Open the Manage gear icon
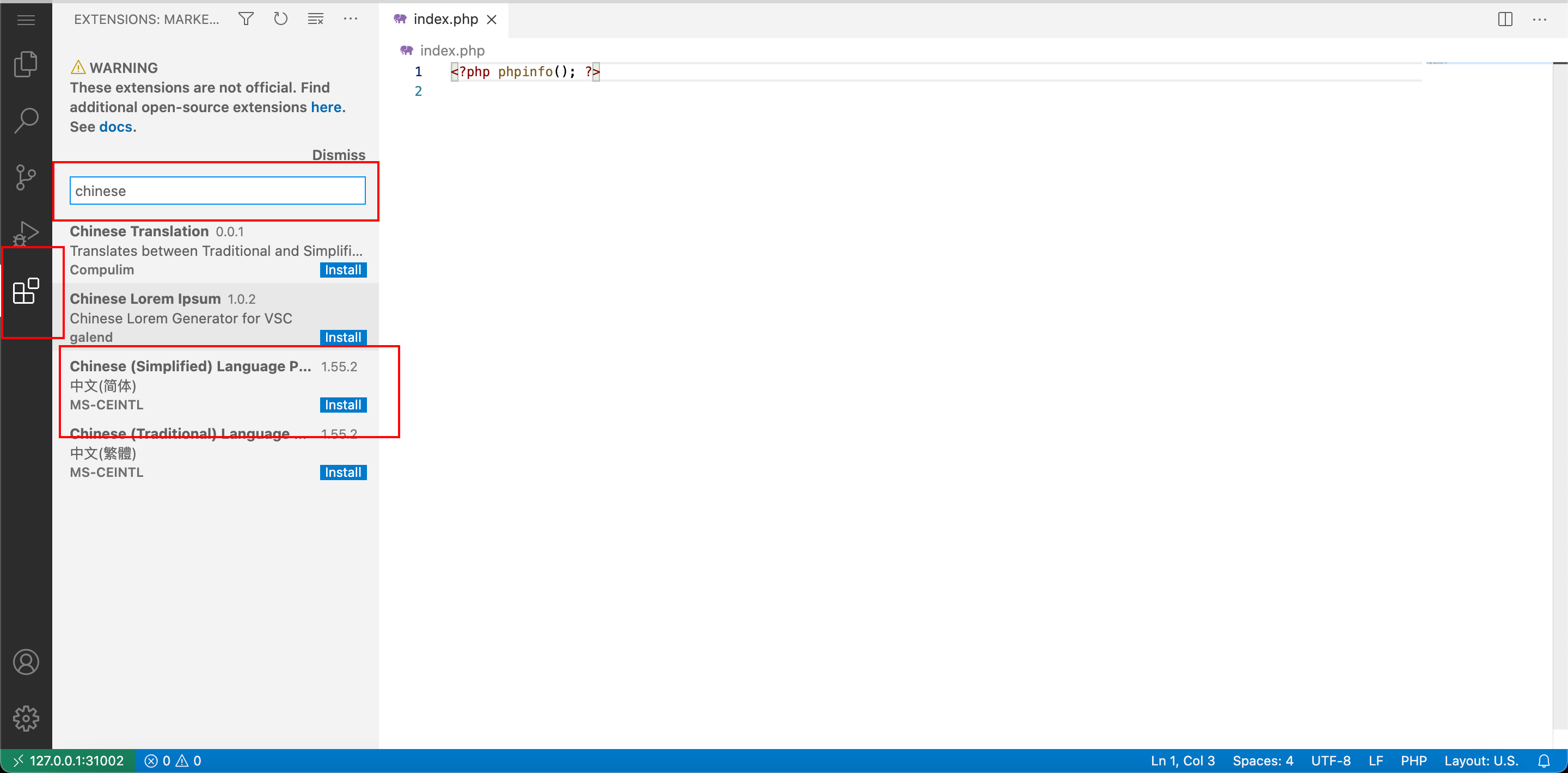 click(26, 718)
